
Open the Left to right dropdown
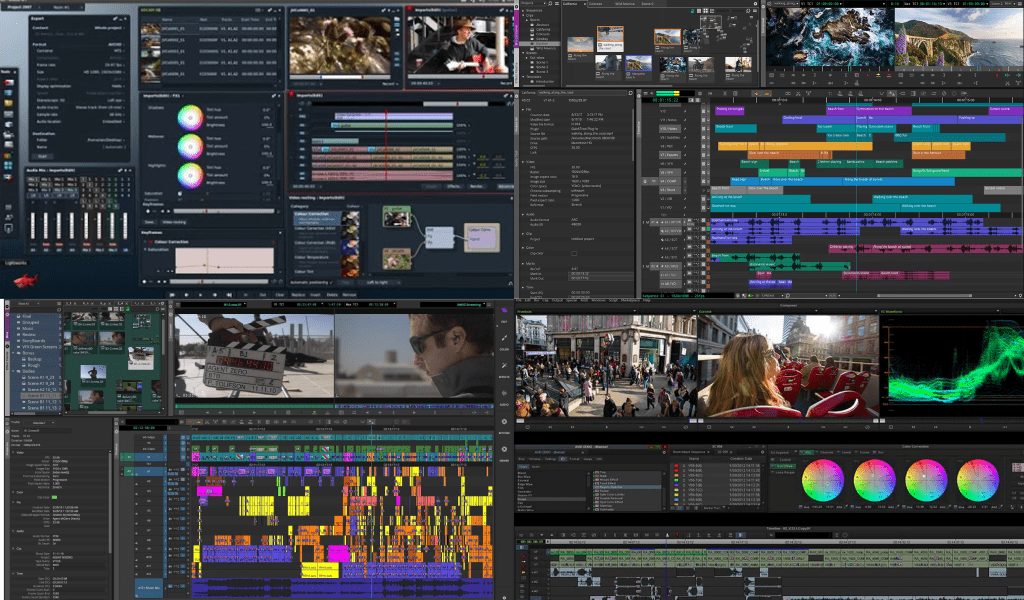pos(381,283)
